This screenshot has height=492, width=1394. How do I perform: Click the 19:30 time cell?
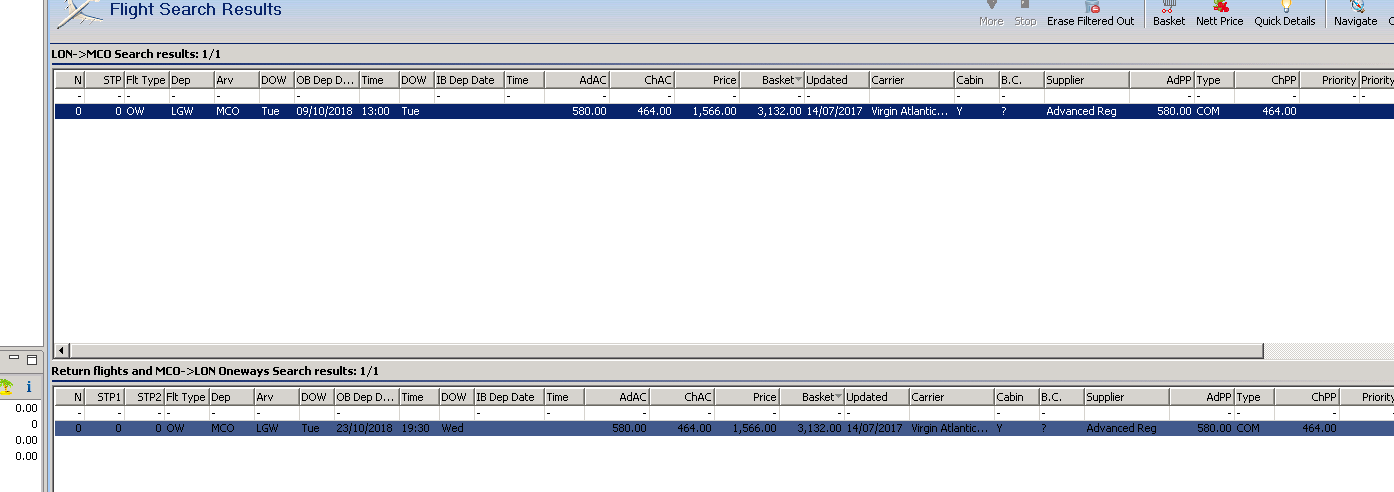coord(418,428)
